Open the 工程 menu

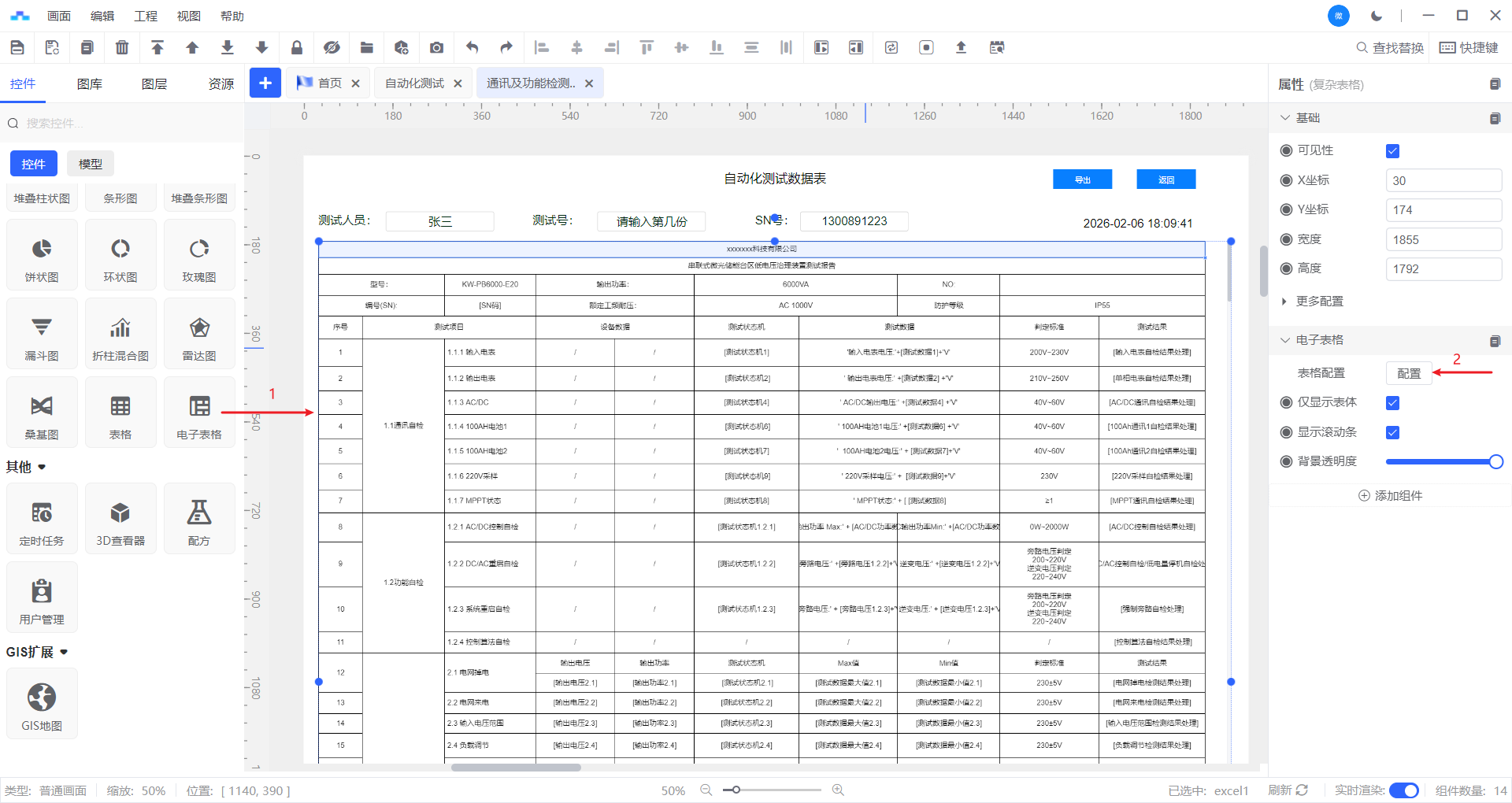point(146,16)
